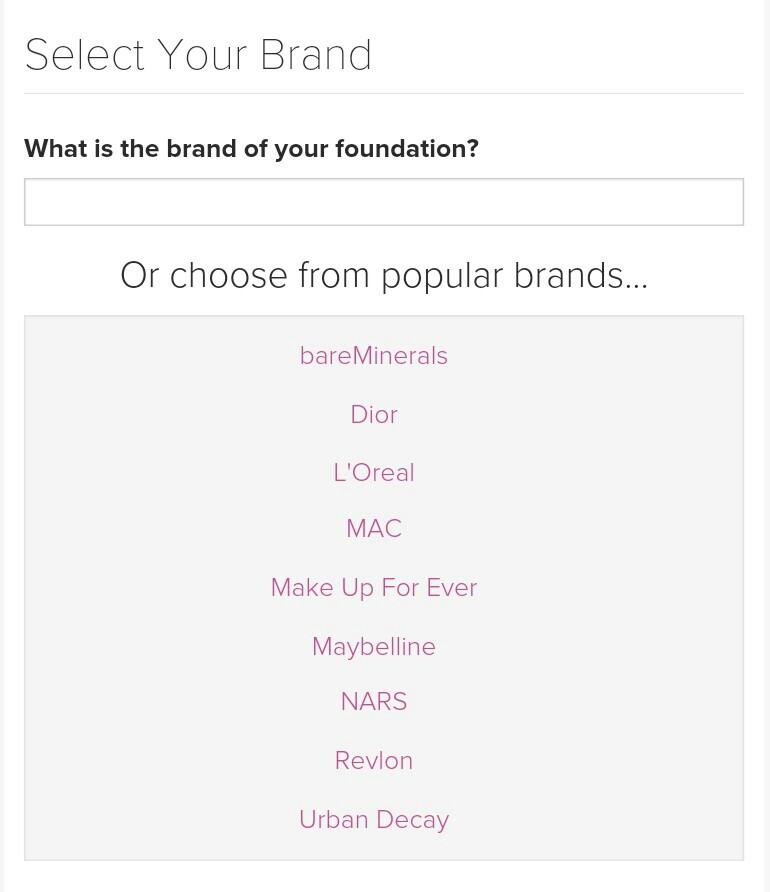Screen dimensions: 770x892
Task: Choose the Urban Decay brand link
Action: click(x=374, y=820)
